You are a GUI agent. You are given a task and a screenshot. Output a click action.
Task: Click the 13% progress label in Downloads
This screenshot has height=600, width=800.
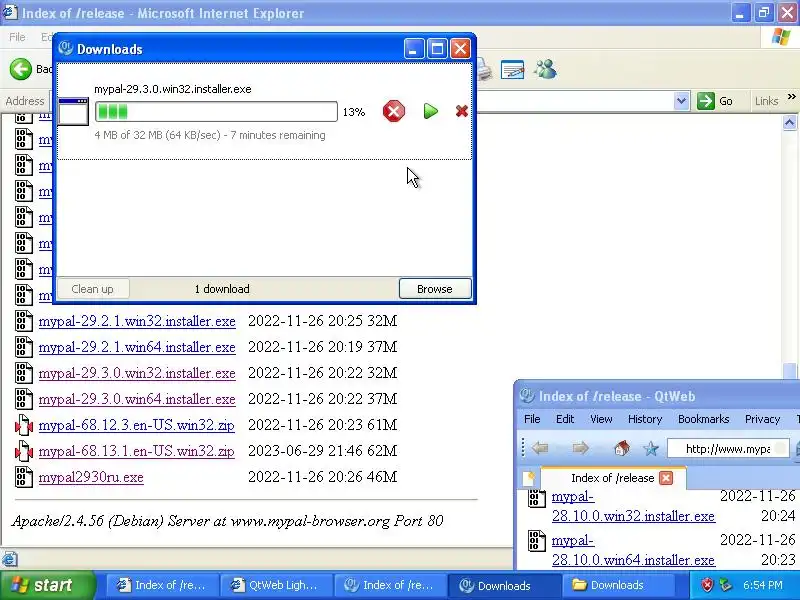354,112
